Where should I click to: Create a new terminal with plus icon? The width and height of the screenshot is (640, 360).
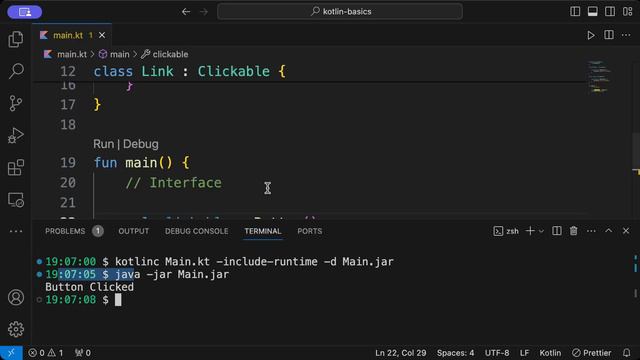[x=530, y=231]
